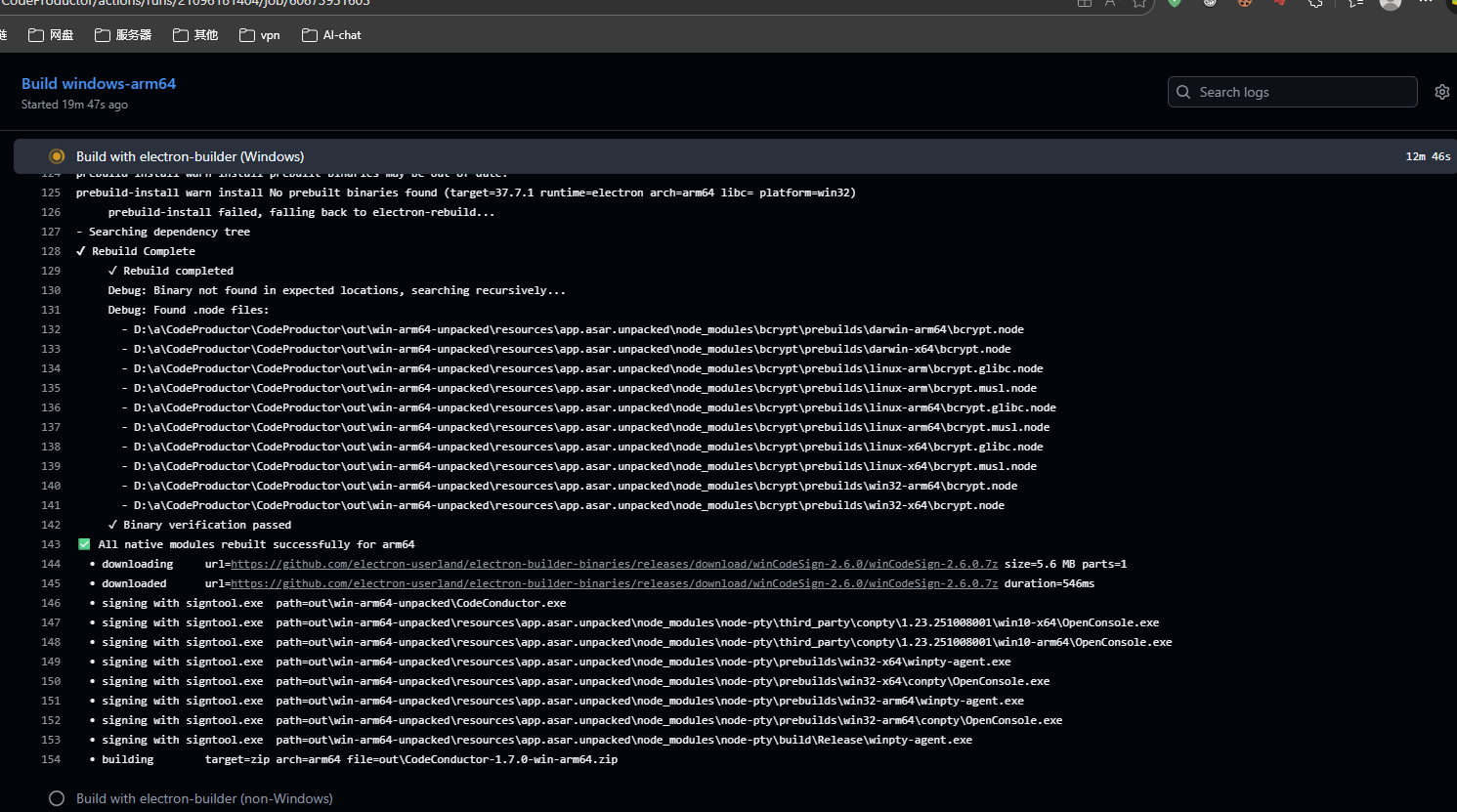1457x812 pixels.
Task: Open the 服务器 bookmarks folder
Action: click(123, 35)
